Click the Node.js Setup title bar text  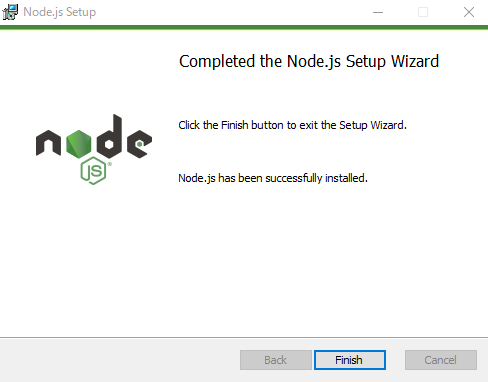(x=60, y=12)
